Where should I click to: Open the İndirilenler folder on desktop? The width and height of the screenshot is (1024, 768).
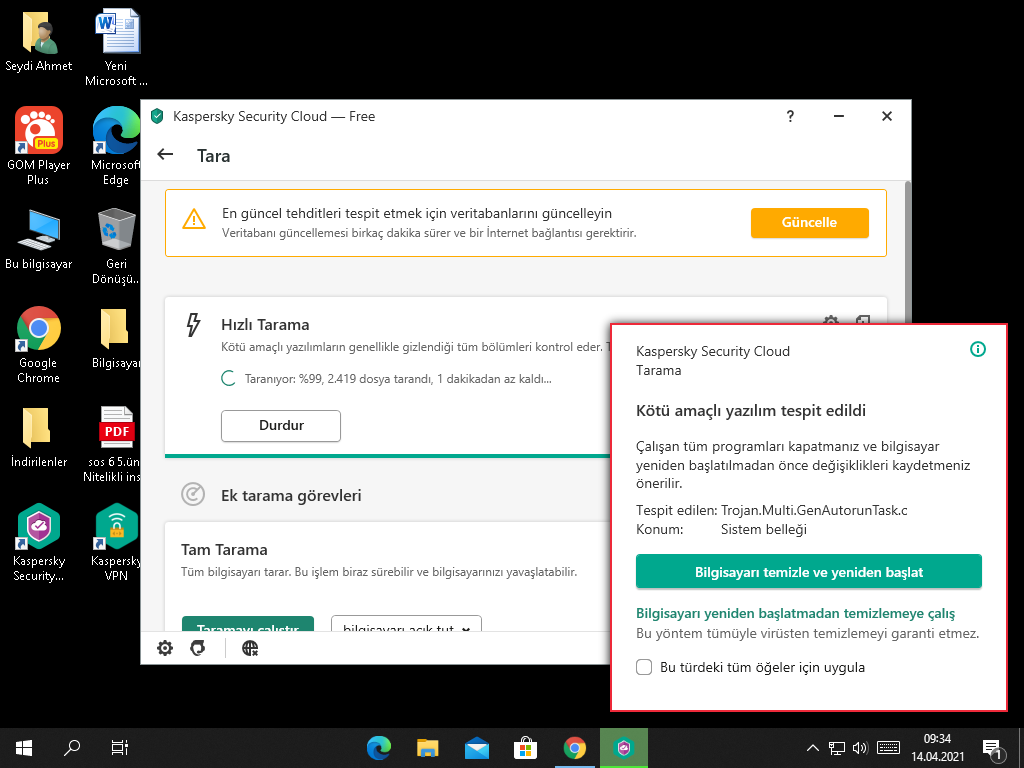(38, 438)
